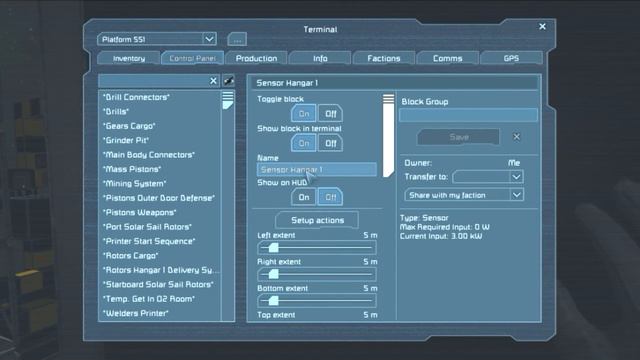The image size is (640, 360).
Task: Adjust the Right extent slider
Action: tap(317, 274)
